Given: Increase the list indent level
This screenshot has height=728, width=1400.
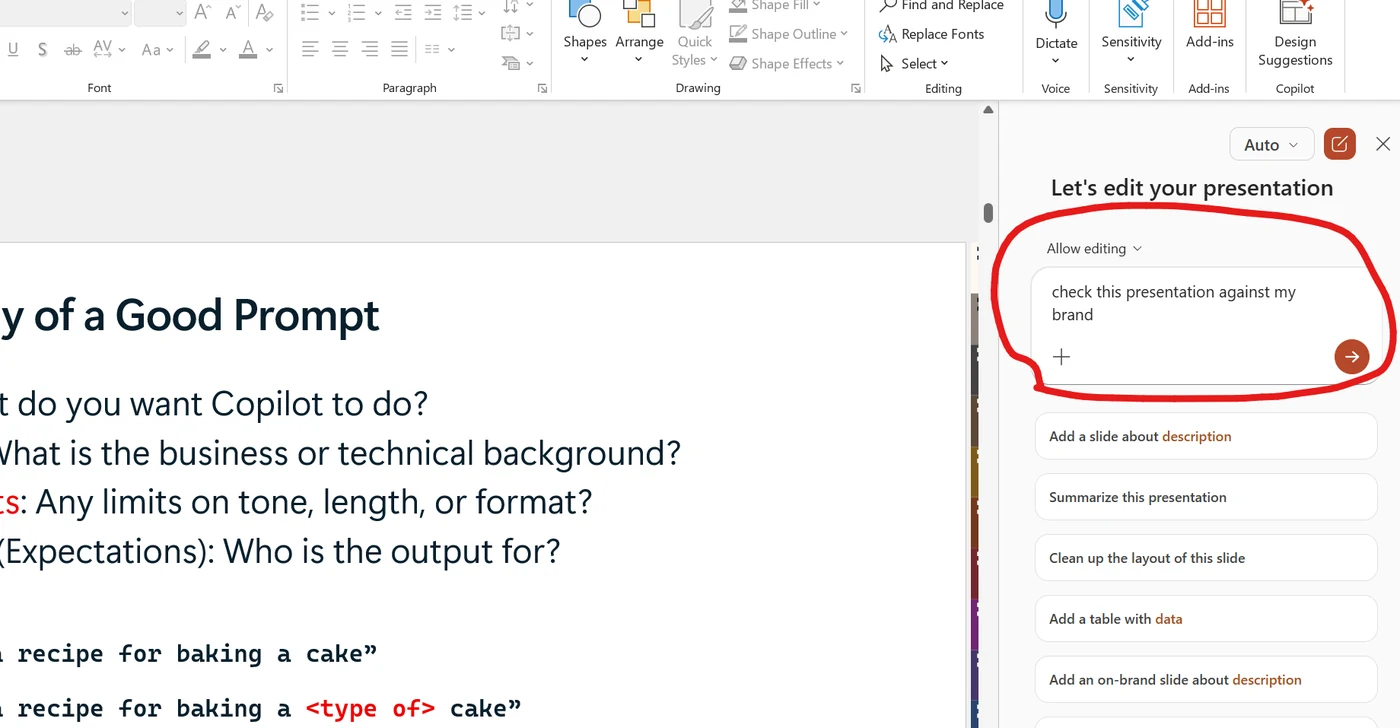Looking at the screenshot, I should (432, 13).
